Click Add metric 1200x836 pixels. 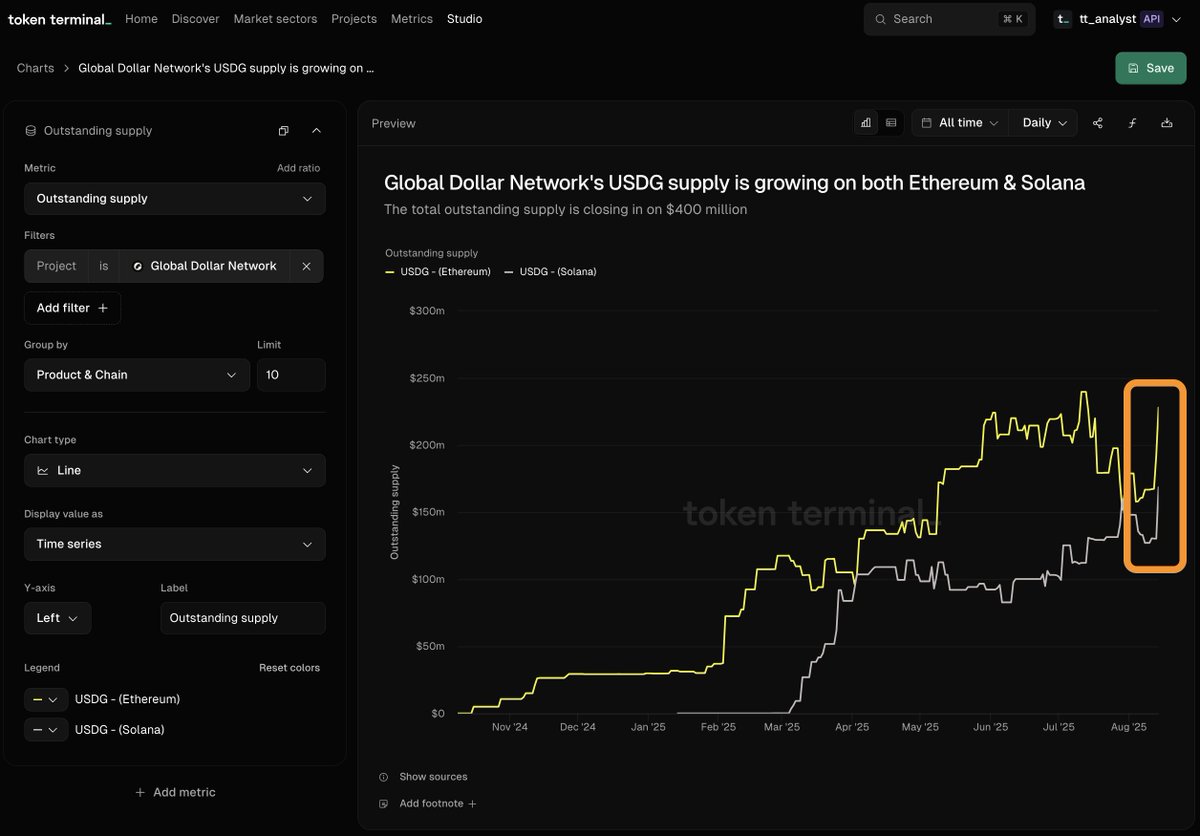[175, 792]
